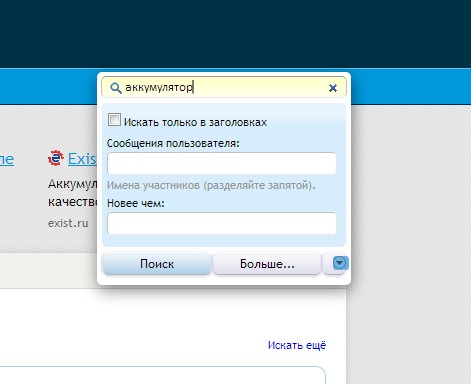471x384 pixels.
Task: Follow the «Искать ещё» link
Action: [297, 345]
